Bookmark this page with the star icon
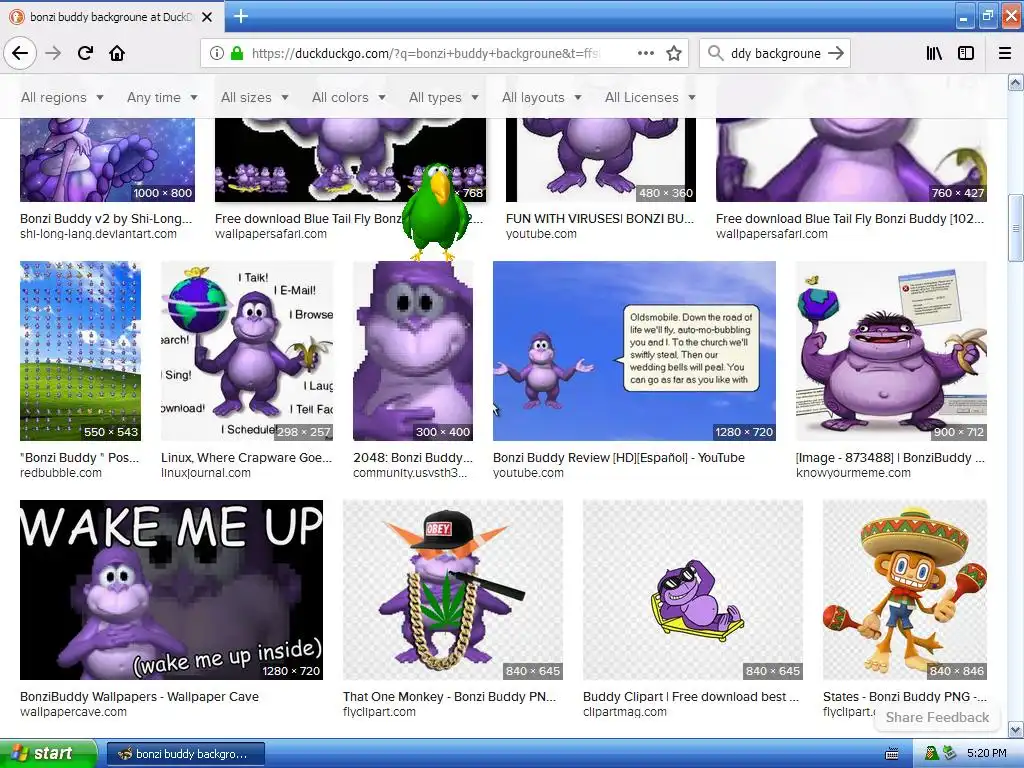The height and width of the screenshot is (768, 1024). coord(674,53)
